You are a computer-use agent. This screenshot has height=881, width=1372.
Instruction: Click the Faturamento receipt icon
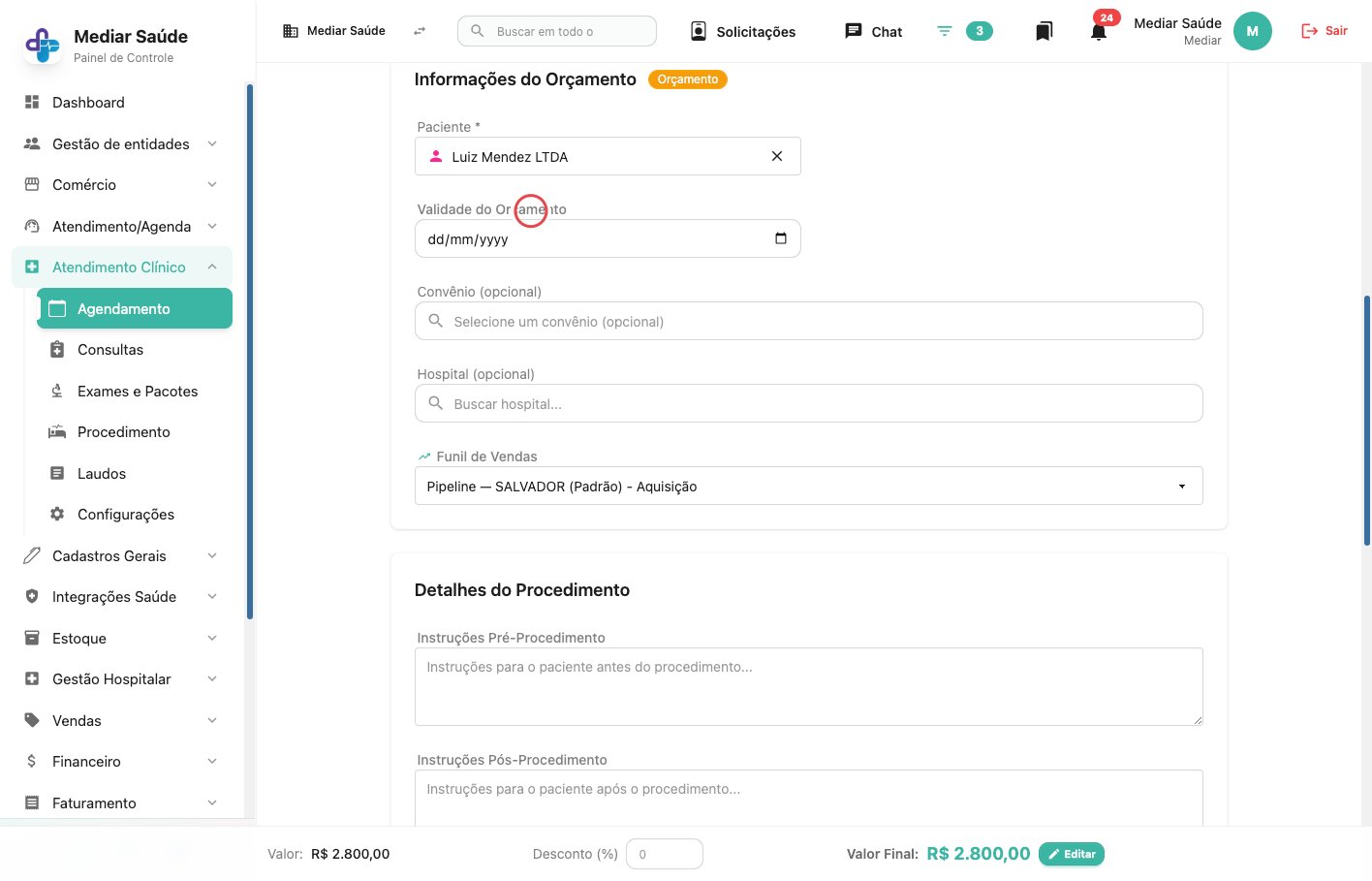[32, 802]
